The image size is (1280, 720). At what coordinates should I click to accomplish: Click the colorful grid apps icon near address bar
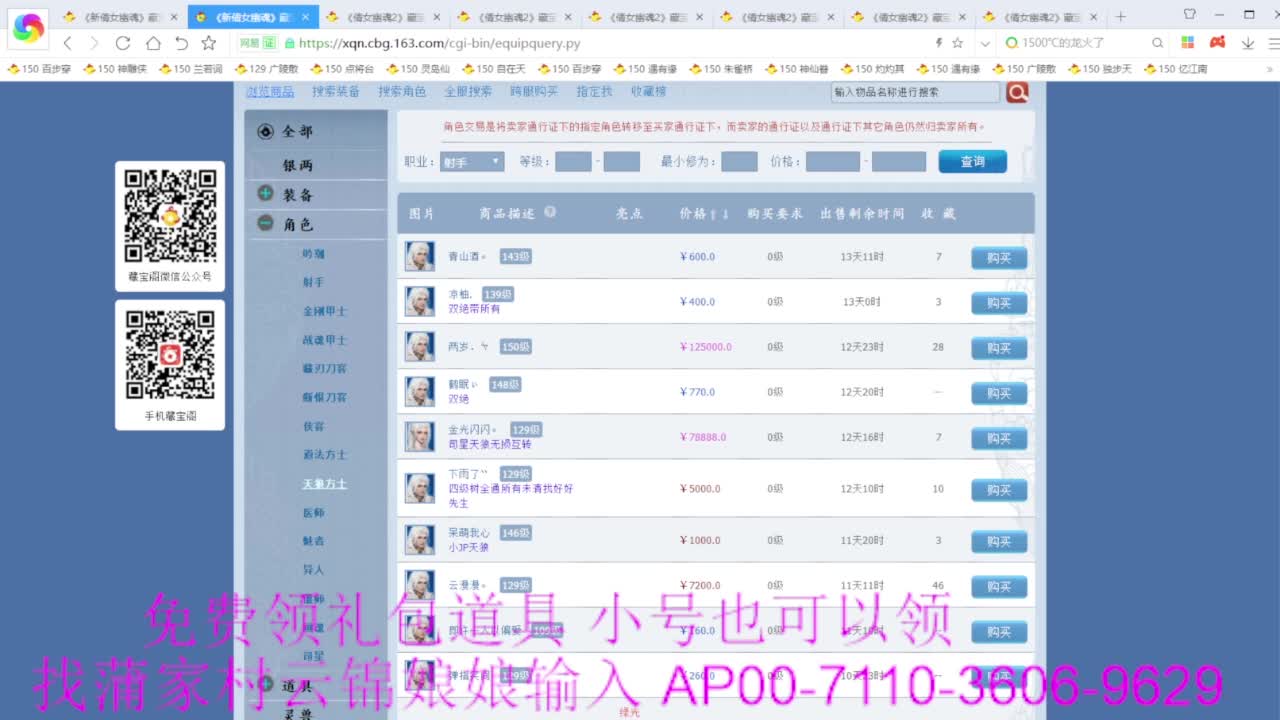[x=1188, y=42]
